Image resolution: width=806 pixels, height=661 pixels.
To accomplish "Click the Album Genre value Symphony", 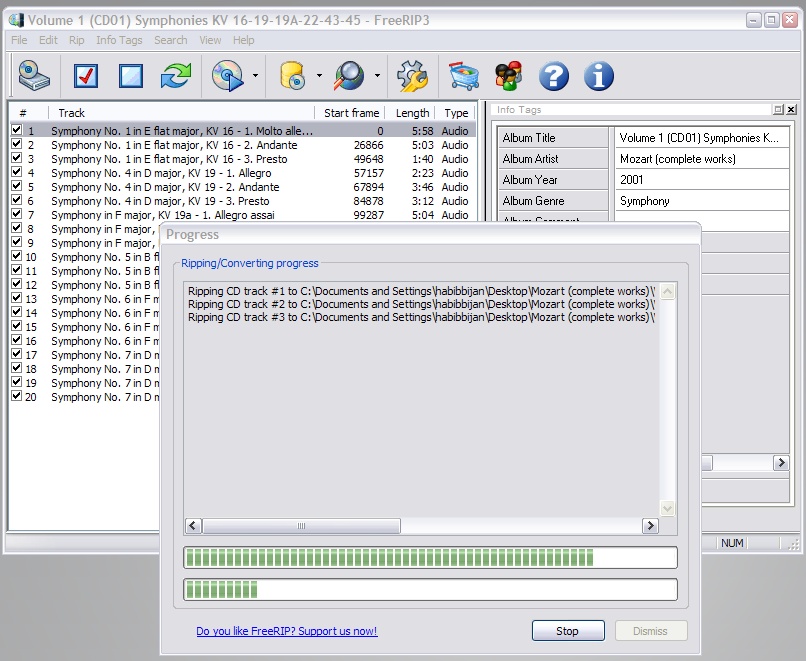I will tap(702, 201).
